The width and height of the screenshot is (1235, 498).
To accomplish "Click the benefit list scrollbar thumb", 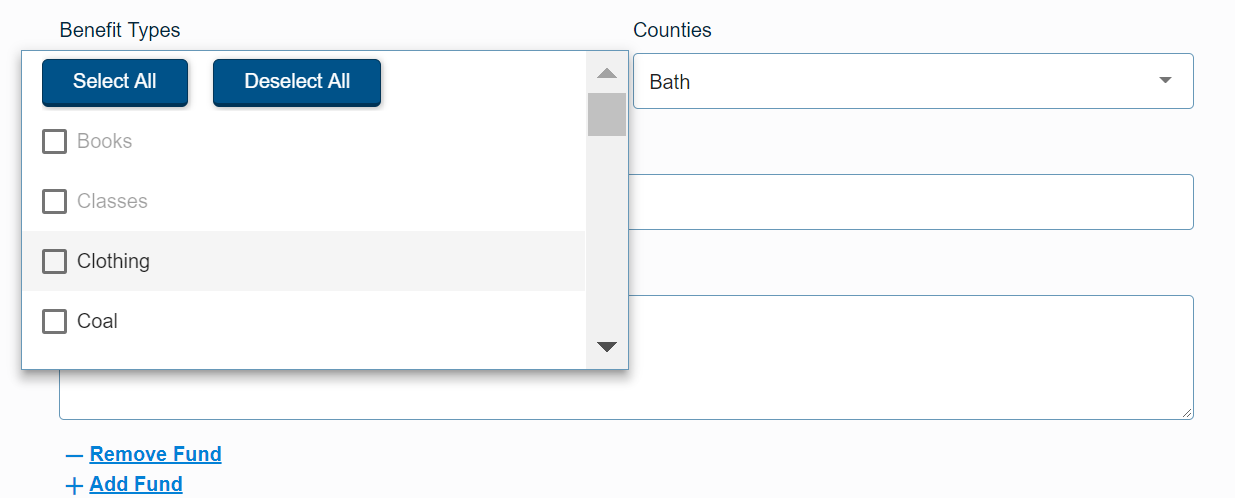I will [x=606, y=114].
